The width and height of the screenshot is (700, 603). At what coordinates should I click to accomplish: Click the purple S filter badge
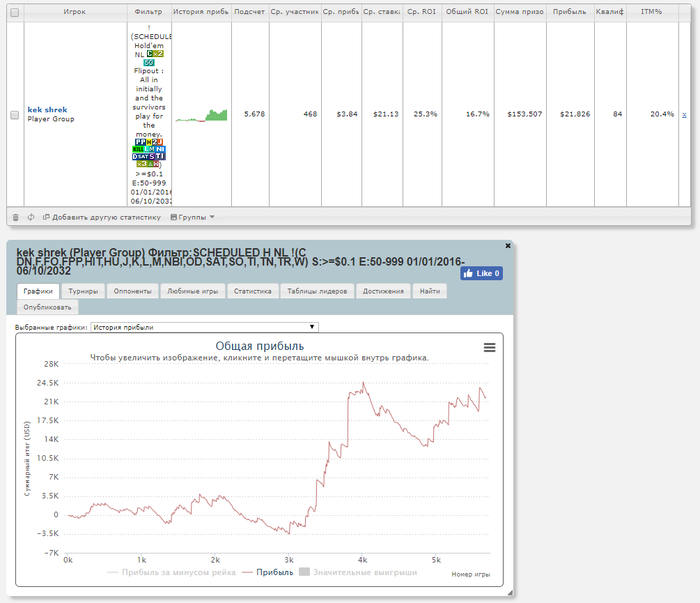(152, 157)
